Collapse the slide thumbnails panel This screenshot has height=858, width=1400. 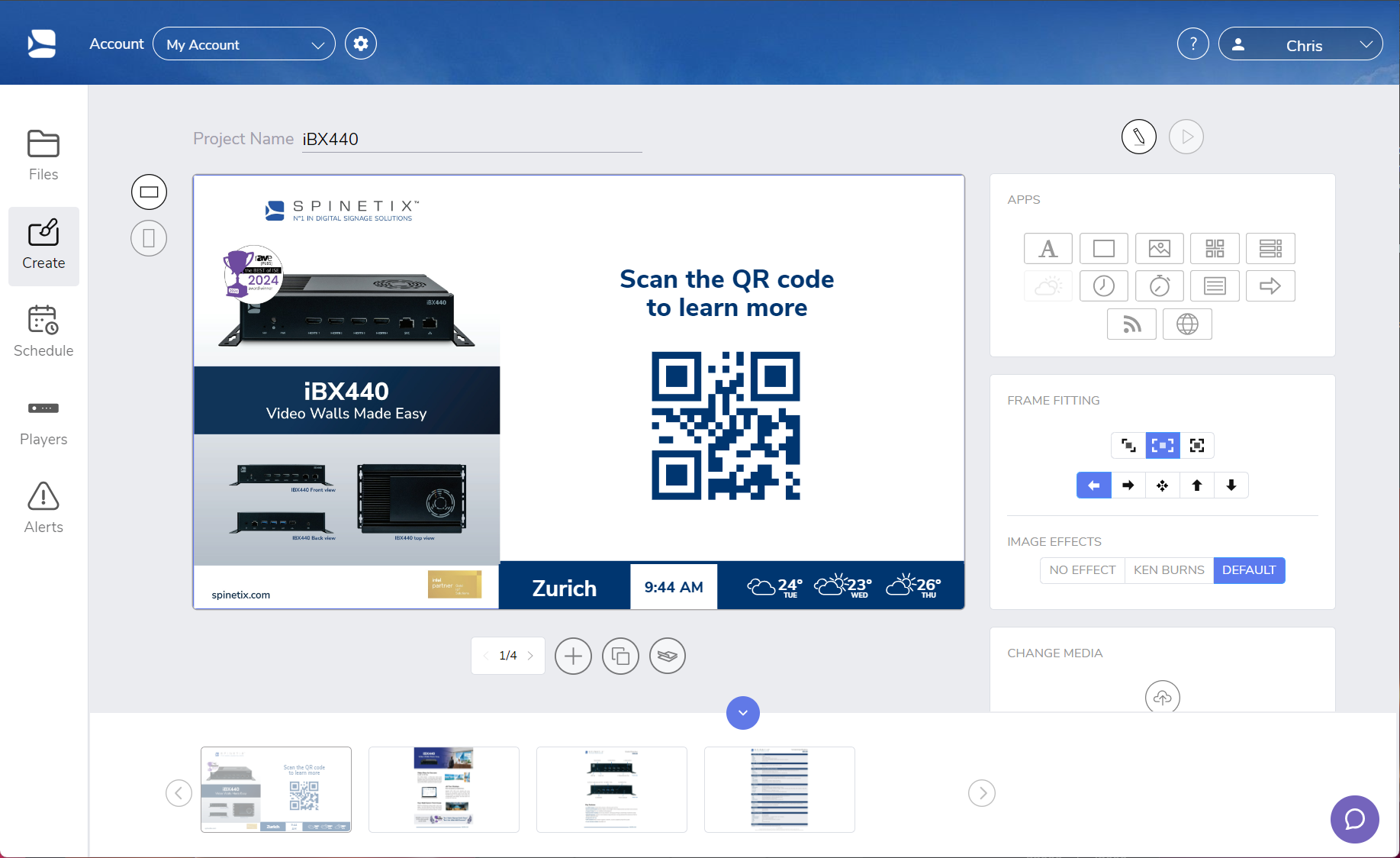point(743,713)
